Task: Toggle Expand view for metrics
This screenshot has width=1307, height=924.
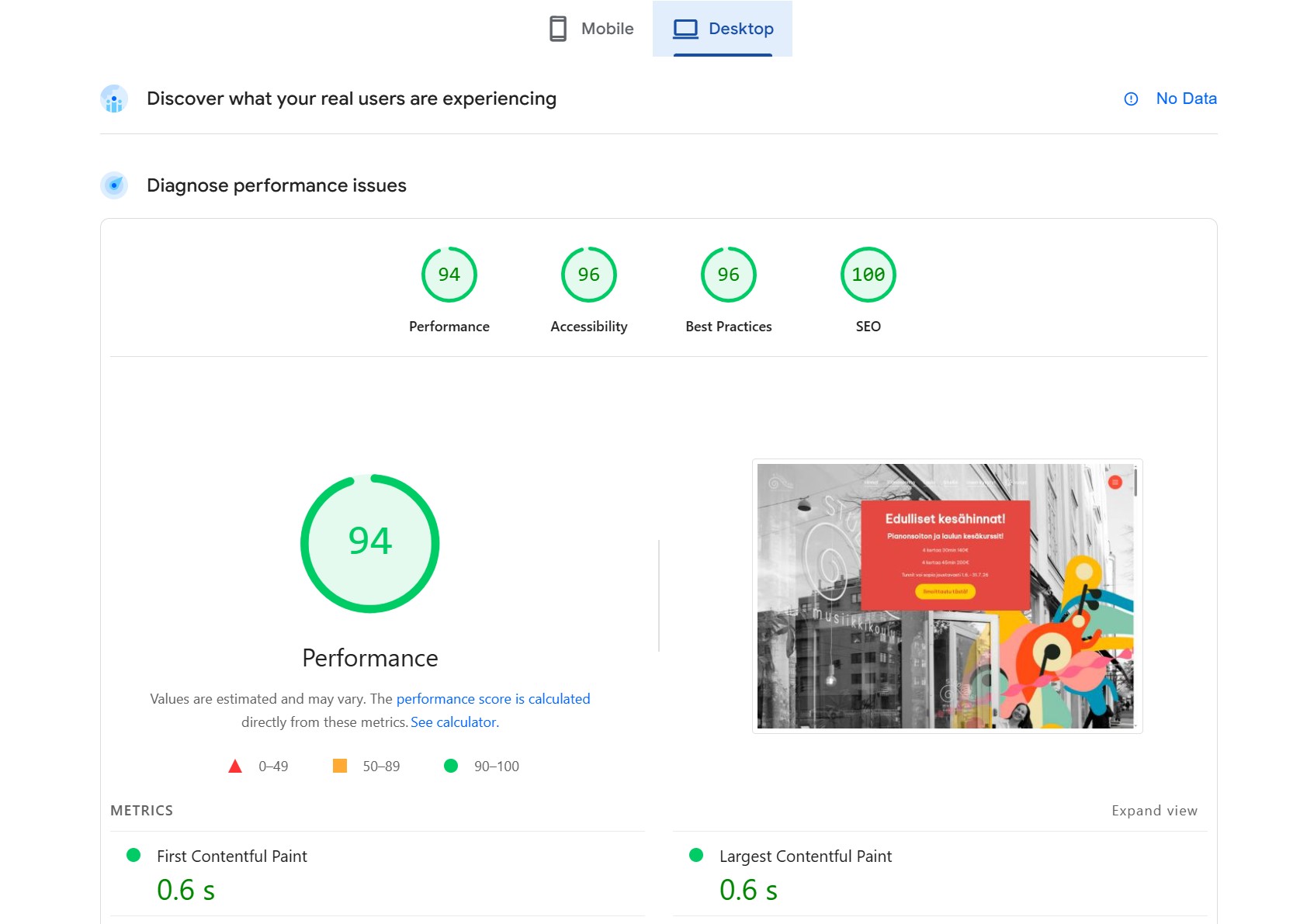Action: tap(1154, 811)
